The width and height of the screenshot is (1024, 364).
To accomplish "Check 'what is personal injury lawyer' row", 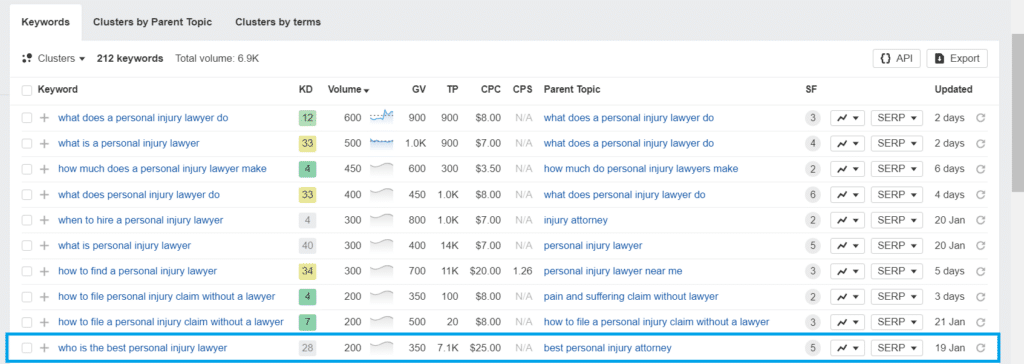I will point(27,246).
